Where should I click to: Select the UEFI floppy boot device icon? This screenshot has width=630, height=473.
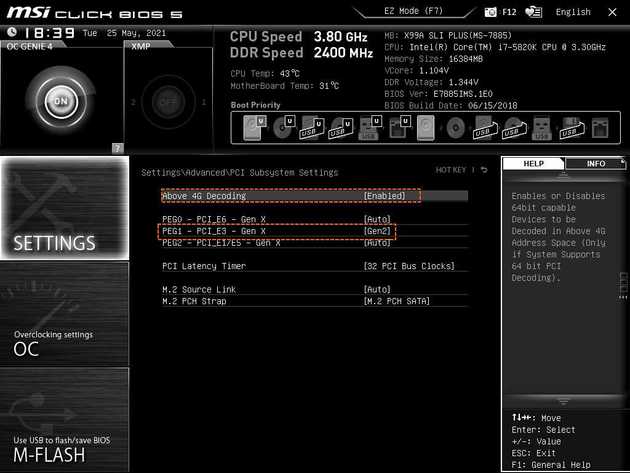[399, 127]
